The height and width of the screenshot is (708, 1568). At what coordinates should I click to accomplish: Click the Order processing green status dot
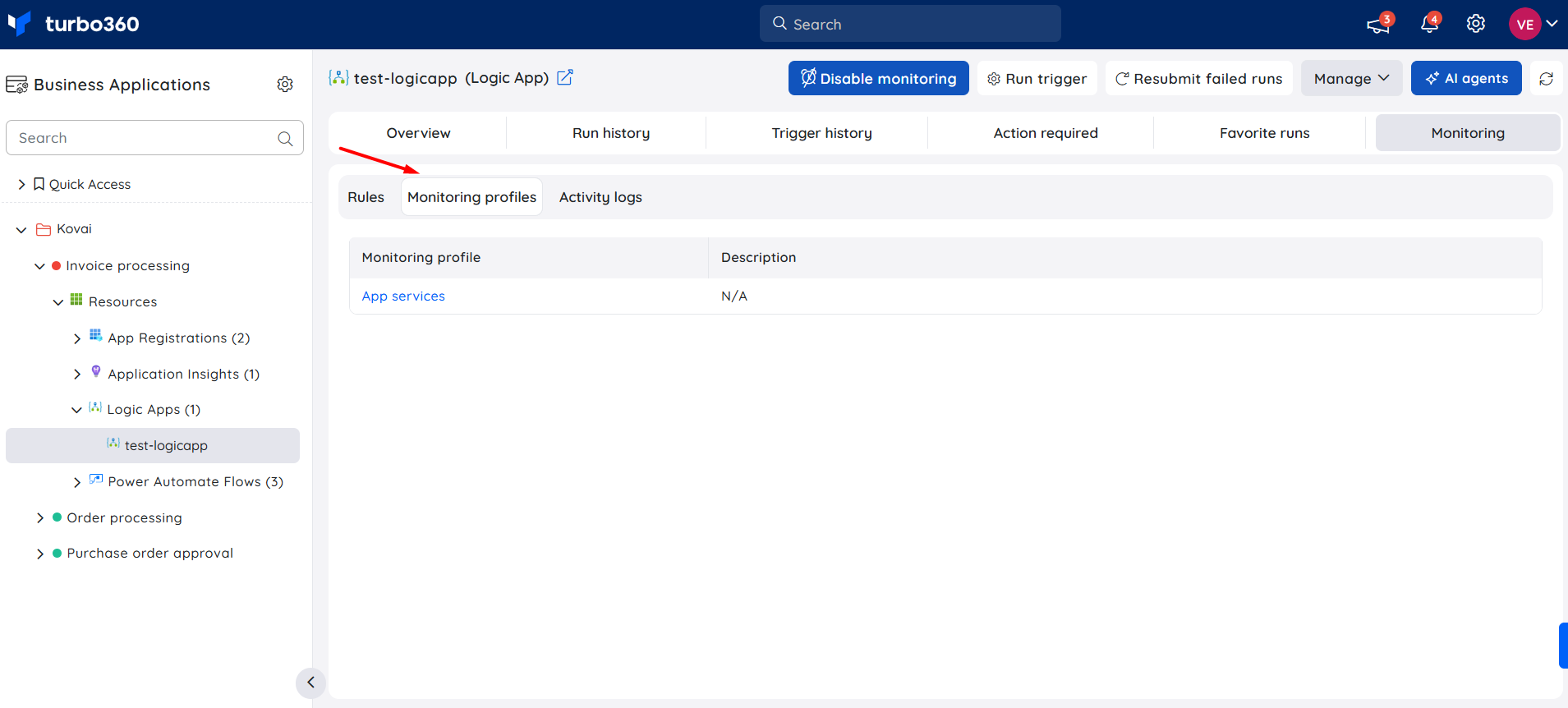coord(57,517)
